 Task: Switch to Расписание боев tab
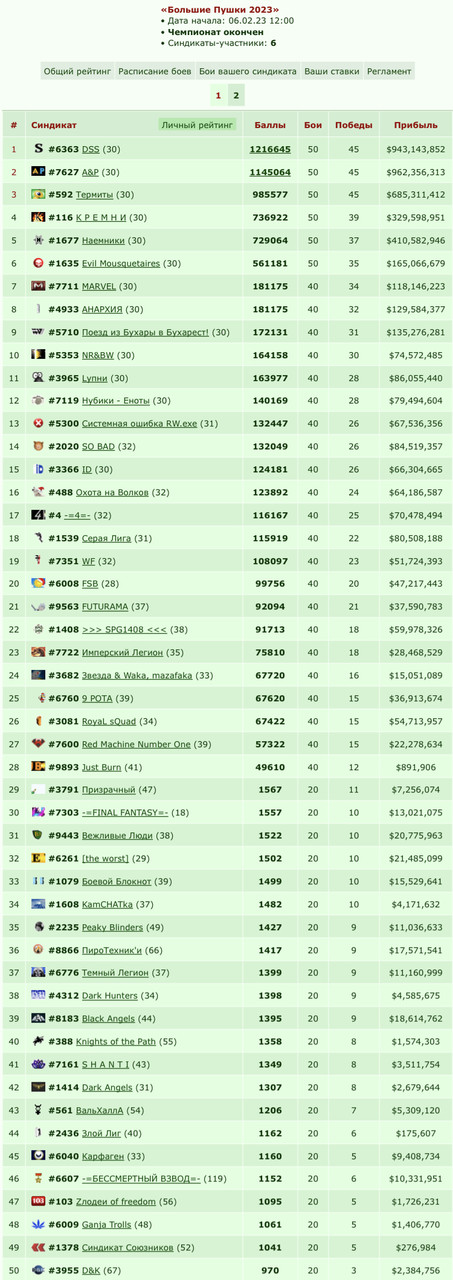click(x=155, y=72)
